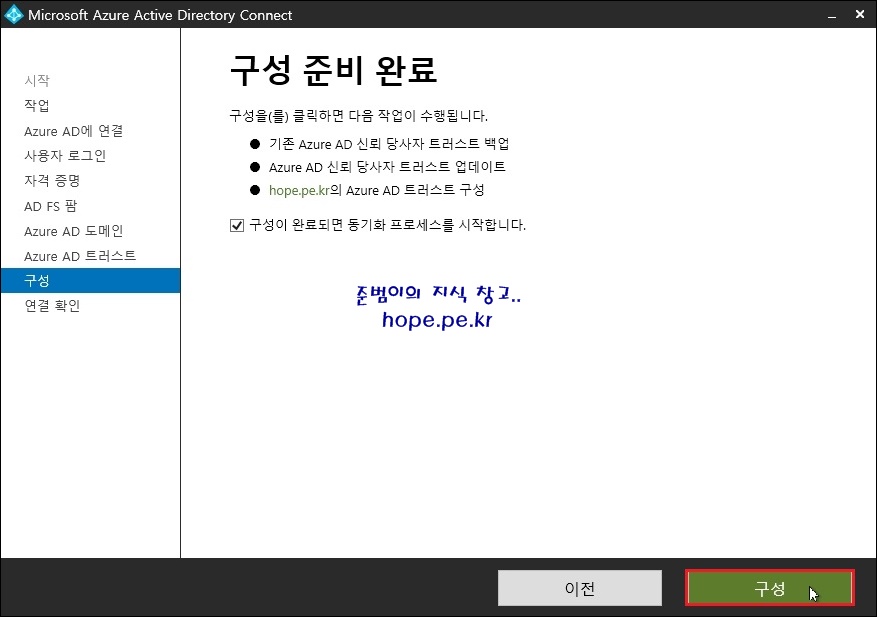877x617 pixels.
Task: Toggle the start synchronization process checkbox
Action: (237, 225)
